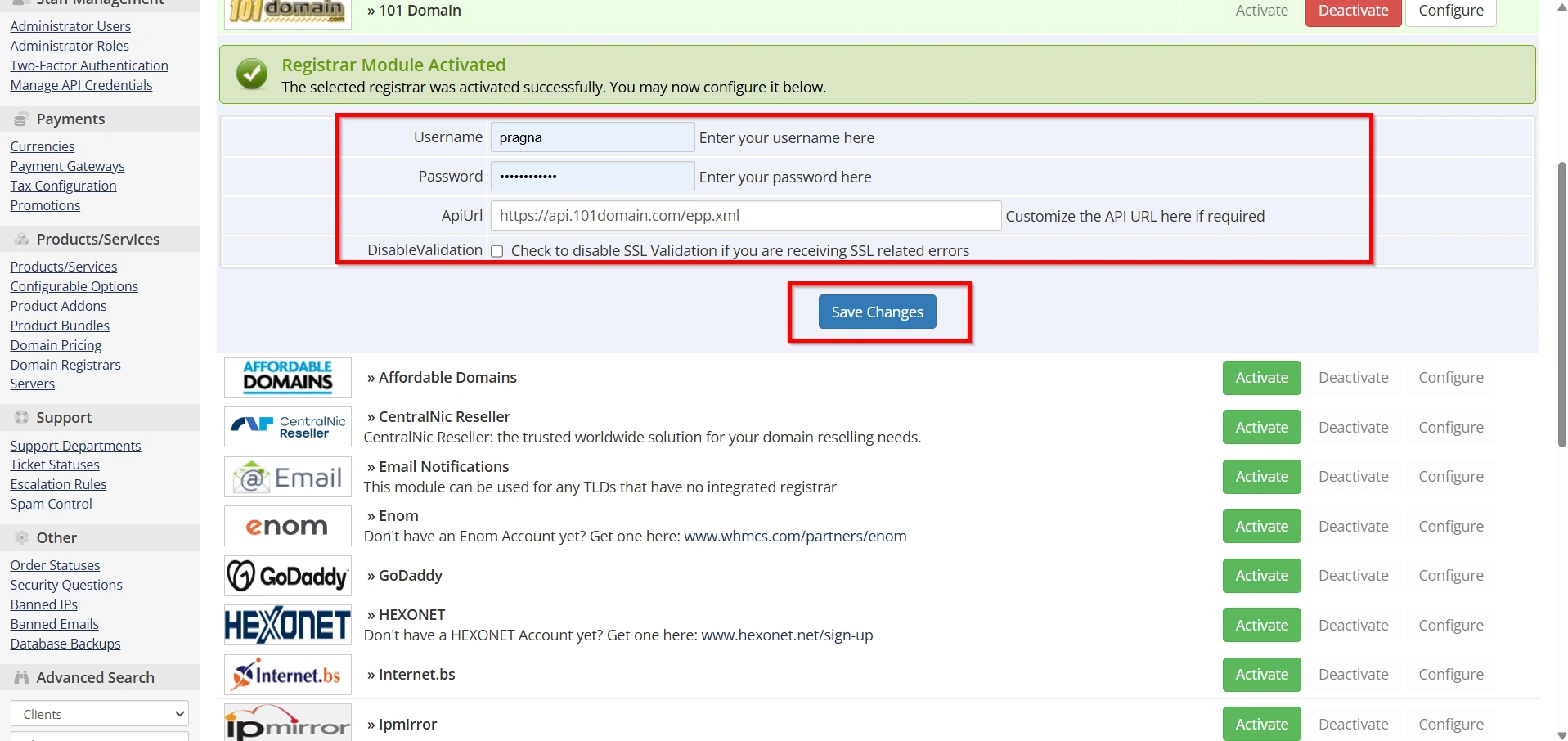Activate the Affordable Domains registrar

(x=1262, y=378)
